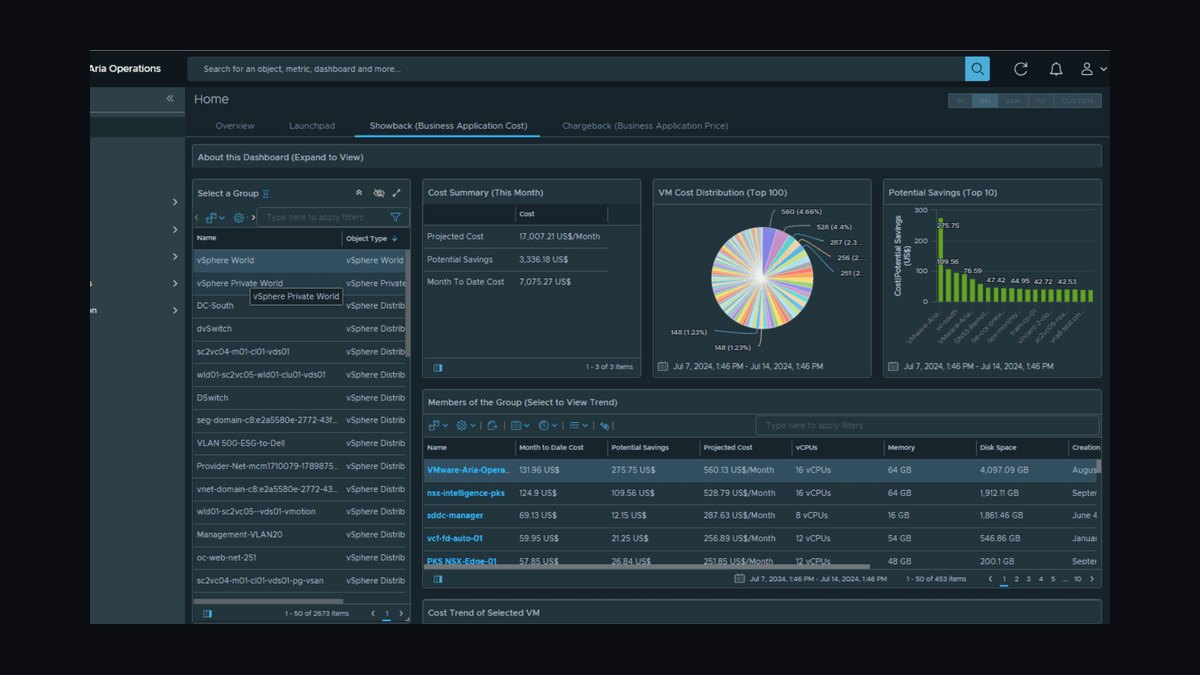Click the Projected Cost header in Members table
This screenshot has height=675, width=1200.
pyautogui.click(x=728, y=448)
